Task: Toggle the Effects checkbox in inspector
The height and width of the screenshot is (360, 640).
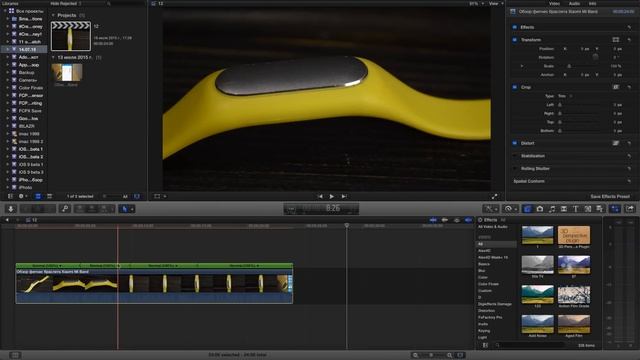Action: click(515, 27)
